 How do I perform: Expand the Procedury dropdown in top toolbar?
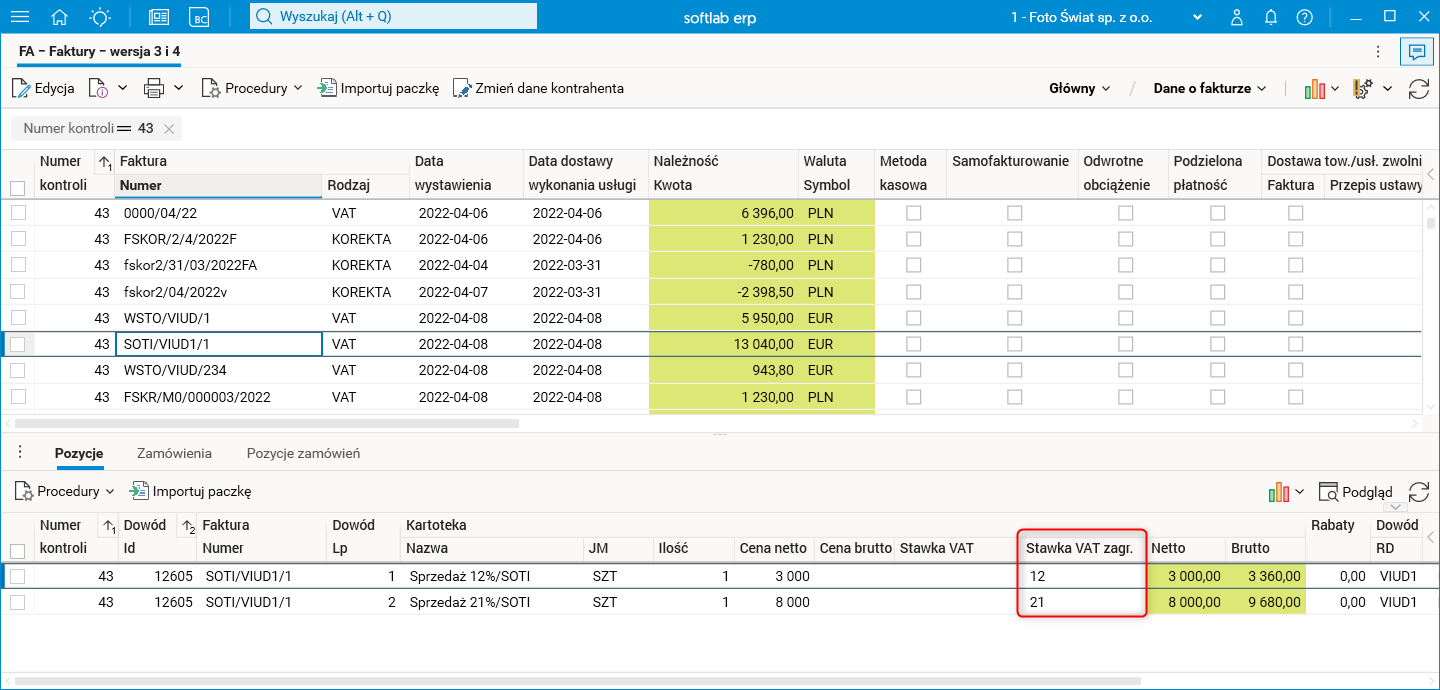pos(252,88)
